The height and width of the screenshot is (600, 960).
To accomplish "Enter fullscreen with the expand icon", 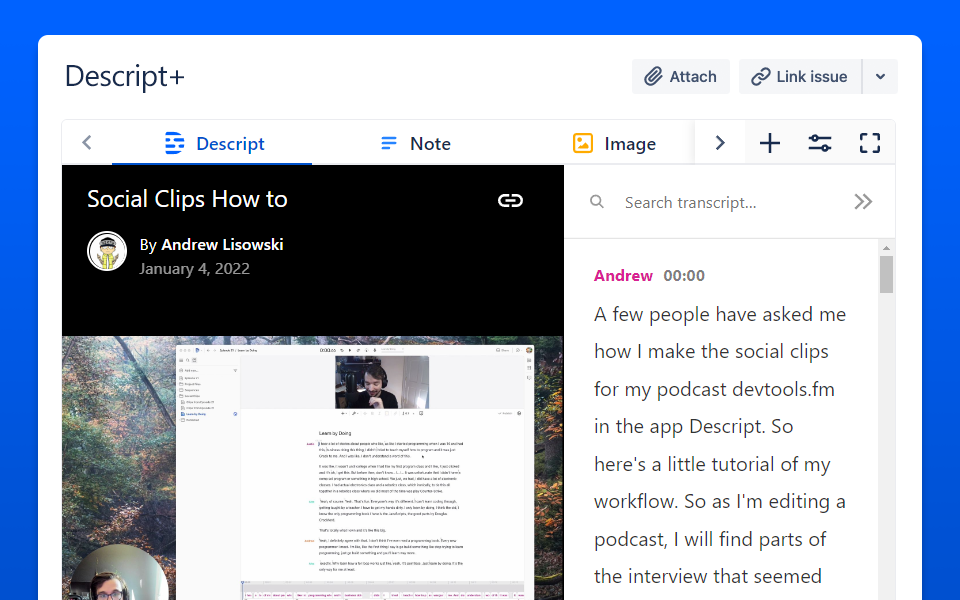I will tap(870, 143).
